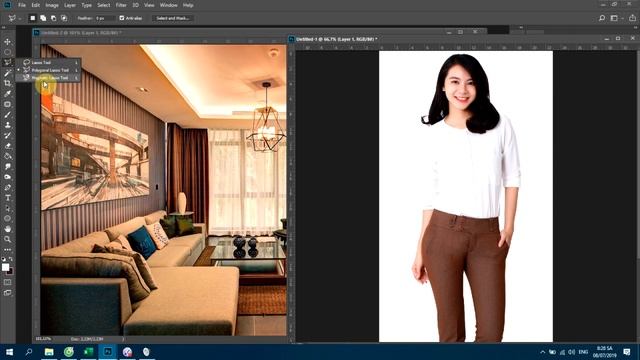Open the Select menu
640x360 pixels.
[103, 5]
